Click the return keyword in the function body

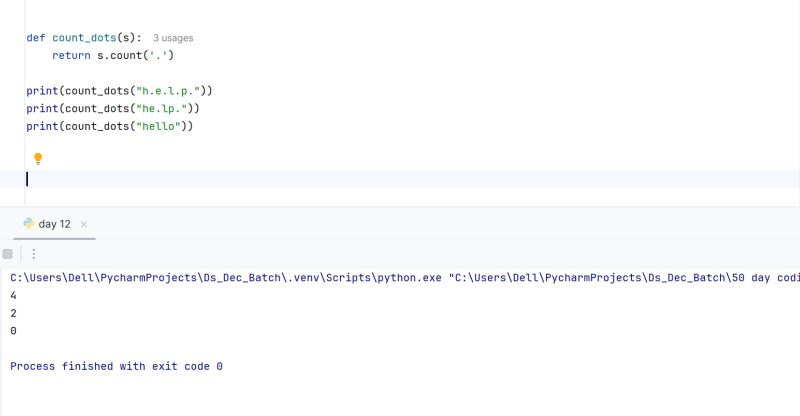pyautogui.click(x=71, y=55)
